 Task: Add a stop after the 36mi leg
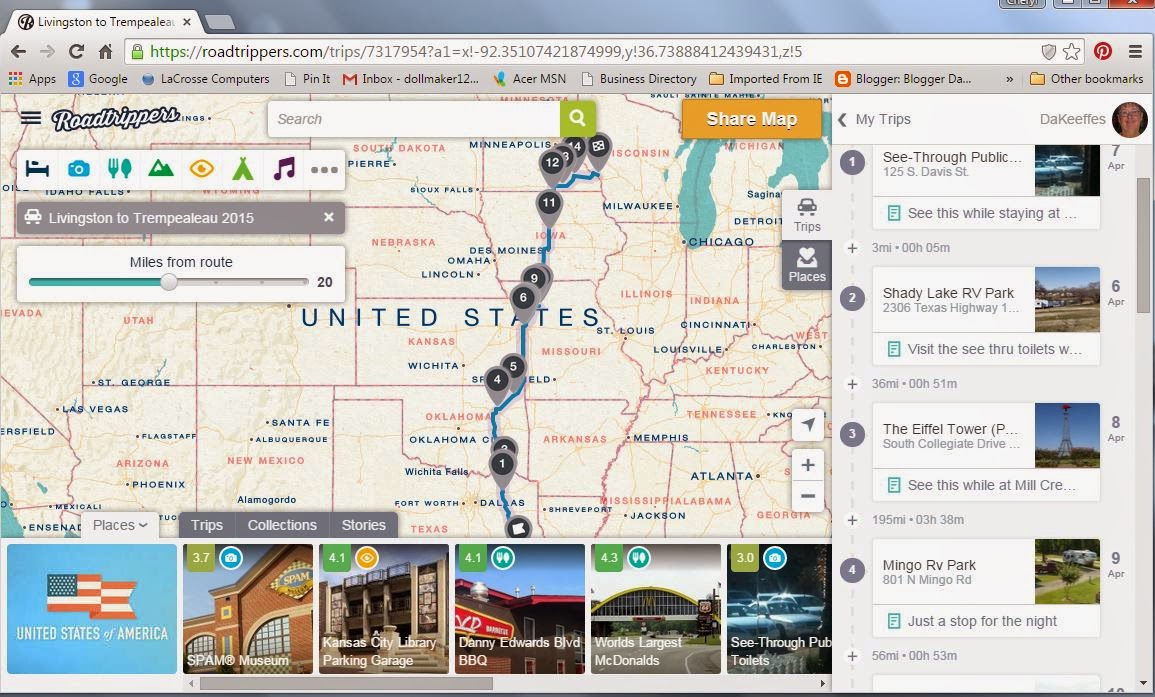point(852,384)
